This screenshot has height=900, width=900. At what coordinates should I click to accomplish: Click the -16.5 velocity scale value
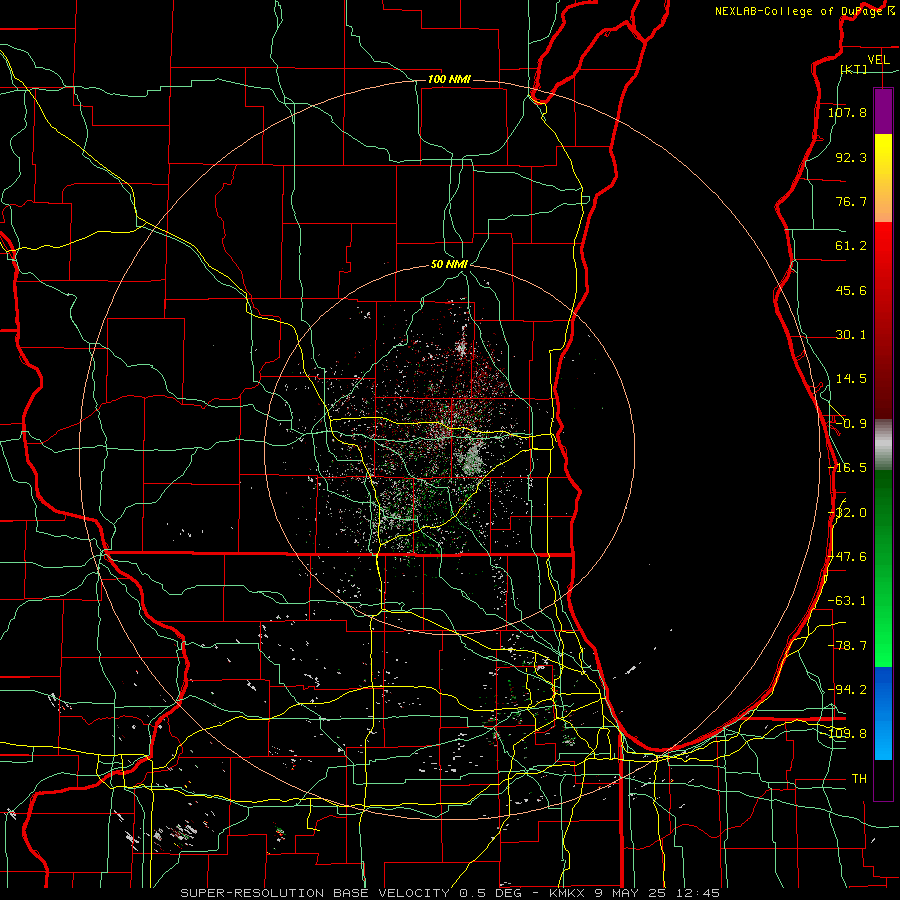click(x=847, y=468)
